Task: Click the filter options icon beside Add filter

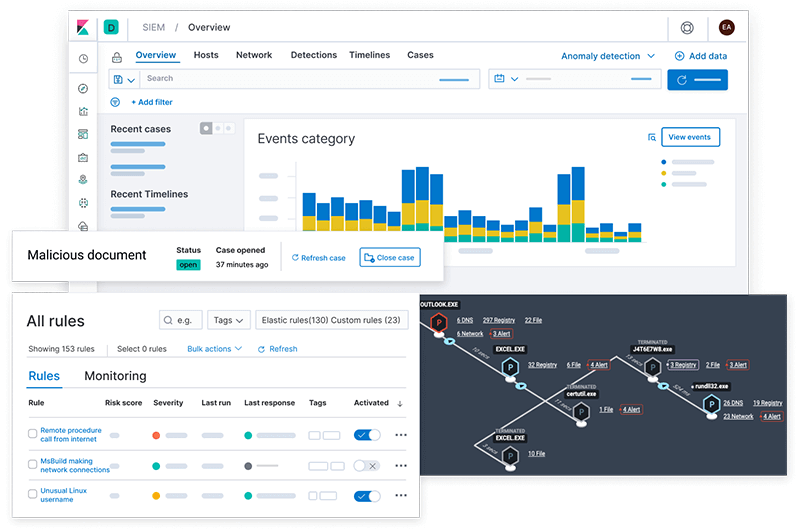Action: 115,102
